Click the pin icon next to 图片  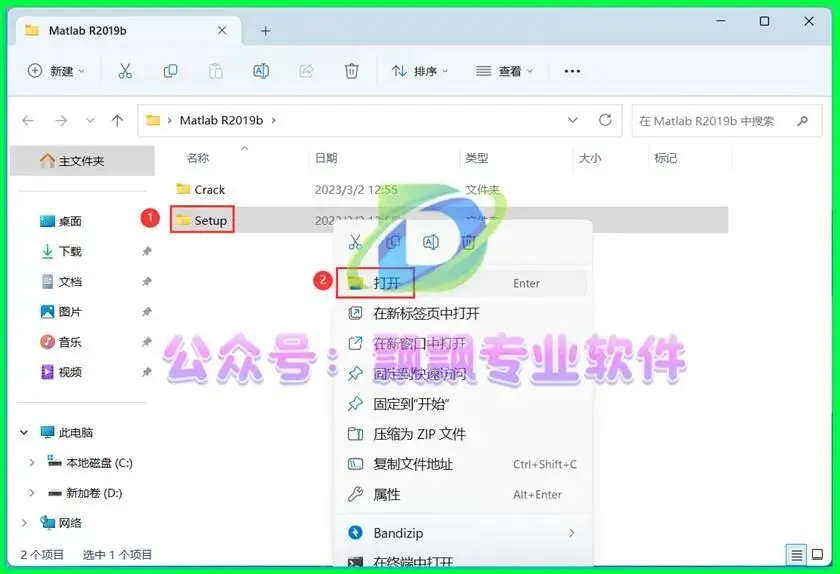pyautogui.click(x=146, y=311)
